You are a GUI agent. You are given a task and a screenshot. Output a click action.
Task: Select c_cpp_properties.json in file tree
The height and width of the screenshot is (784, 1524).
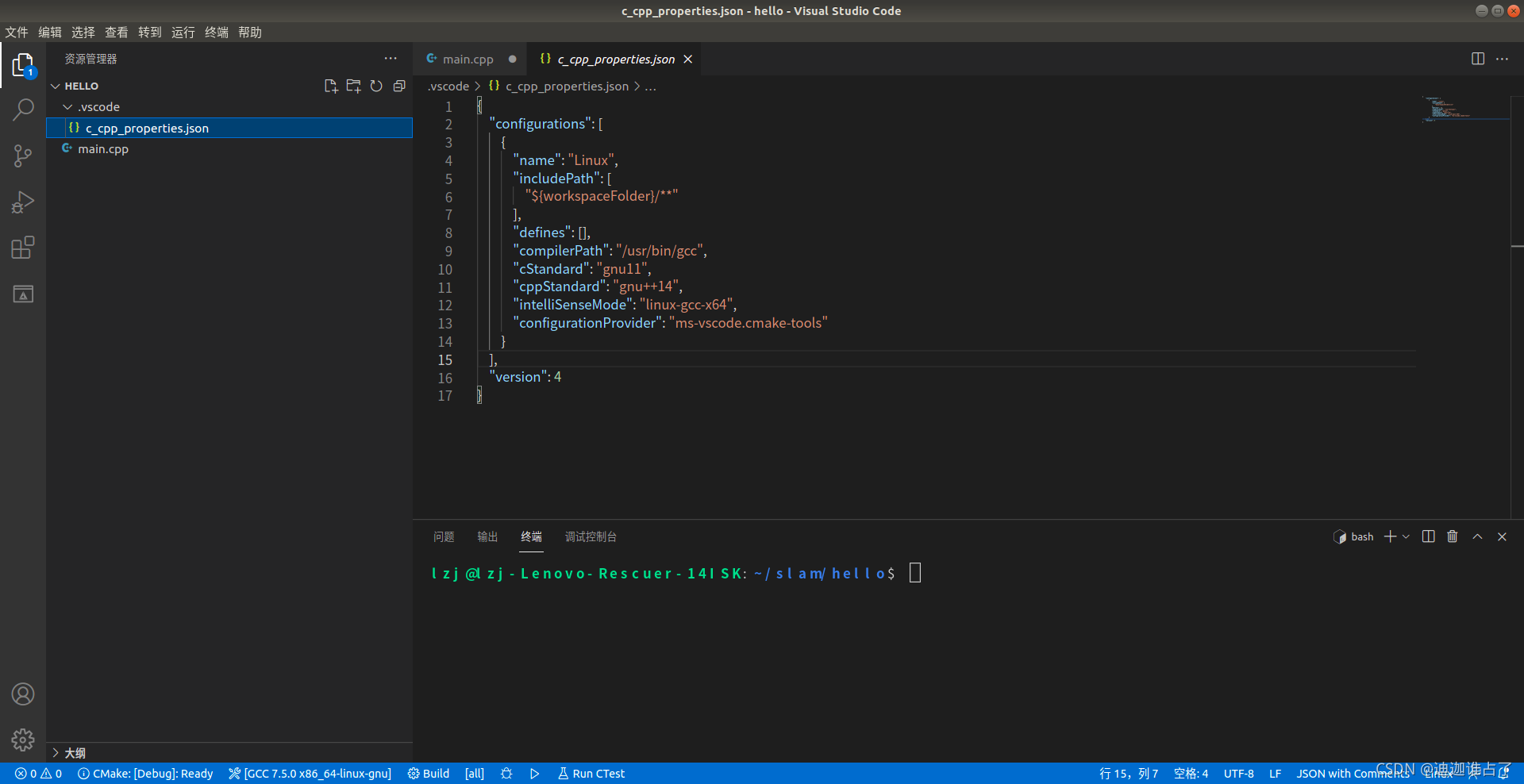click(229, 128)
